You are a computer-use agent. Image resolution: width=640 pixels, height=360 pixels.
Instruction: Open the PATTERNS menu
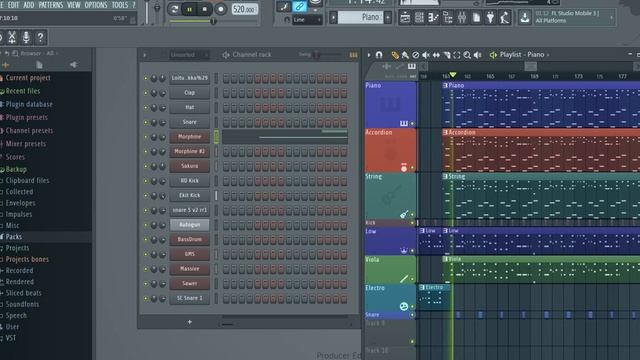(51, 5)
